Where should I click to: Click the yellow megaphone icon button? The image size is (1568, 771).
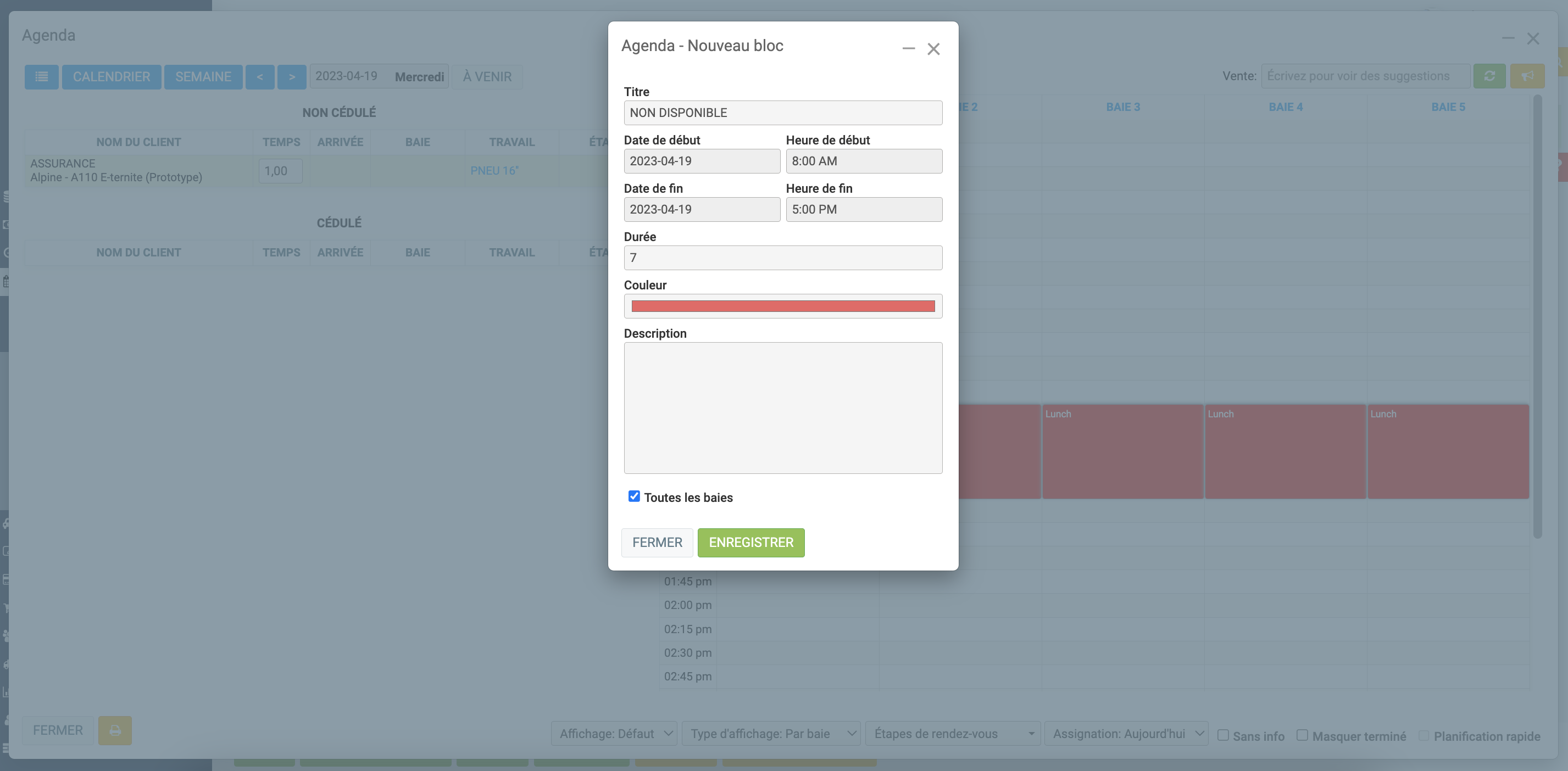click(1527, 76)
